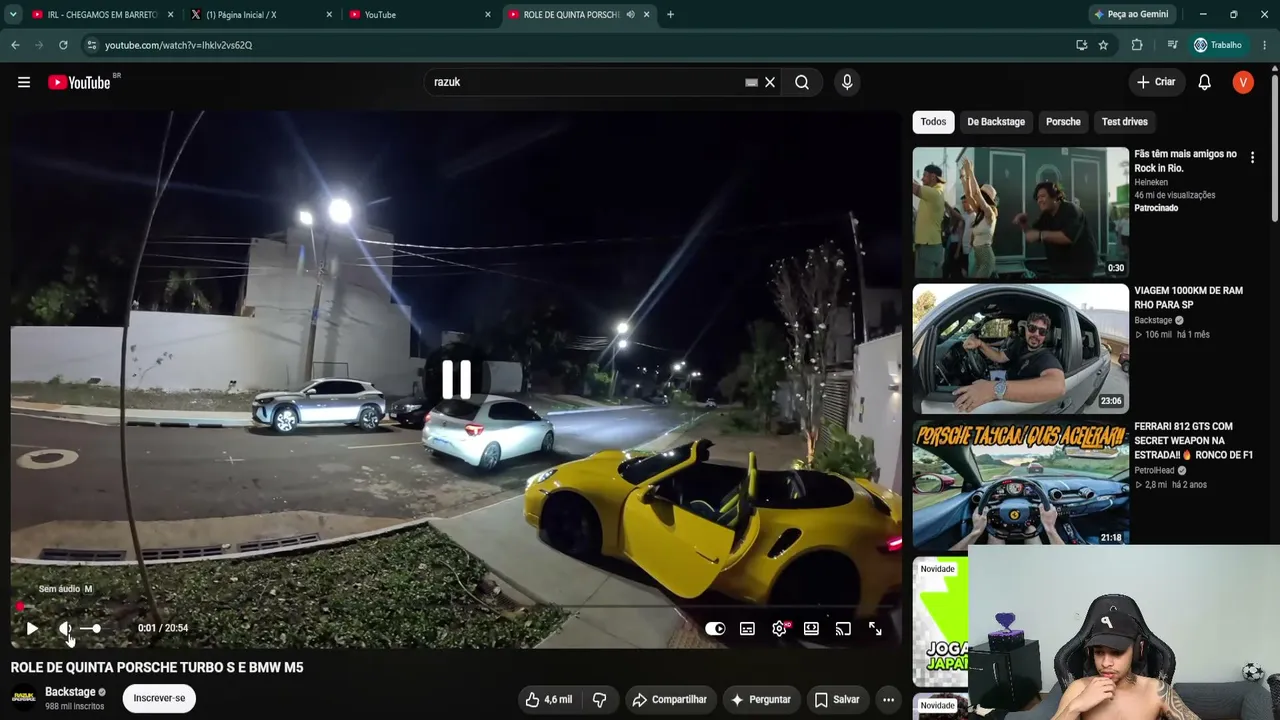Toggle the autoplay switch in the player
This screenshot has width=1280, height=720.
click(715, 628)
